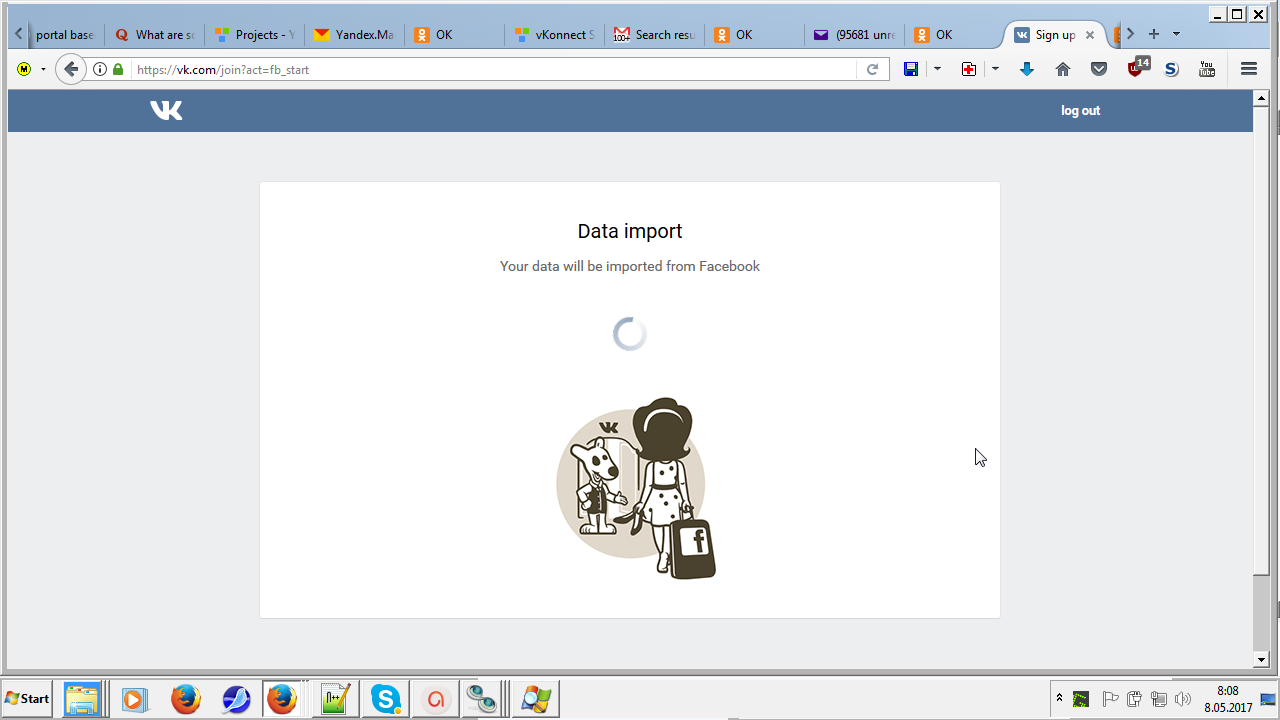Viewport: 1280px width, 720px height.
Task: Open the binoculars app on the taskbar
Action: 482,699
